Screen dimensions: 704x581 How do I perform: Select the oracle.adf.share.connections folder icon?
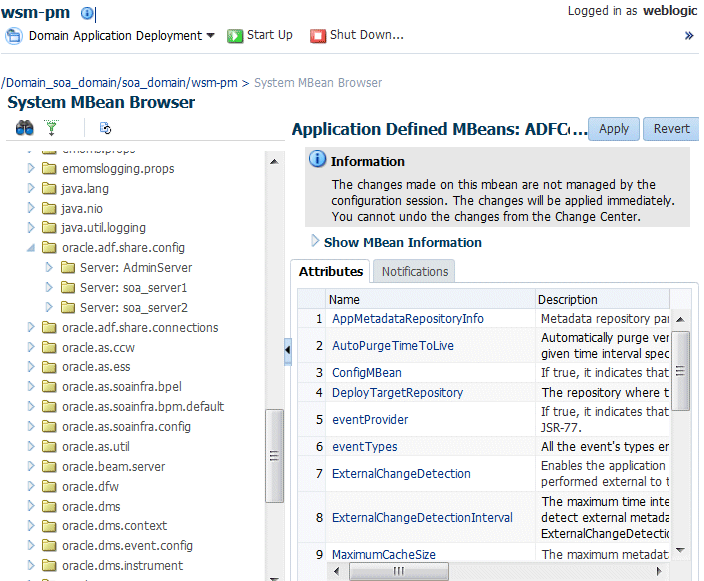click(49, 327)
